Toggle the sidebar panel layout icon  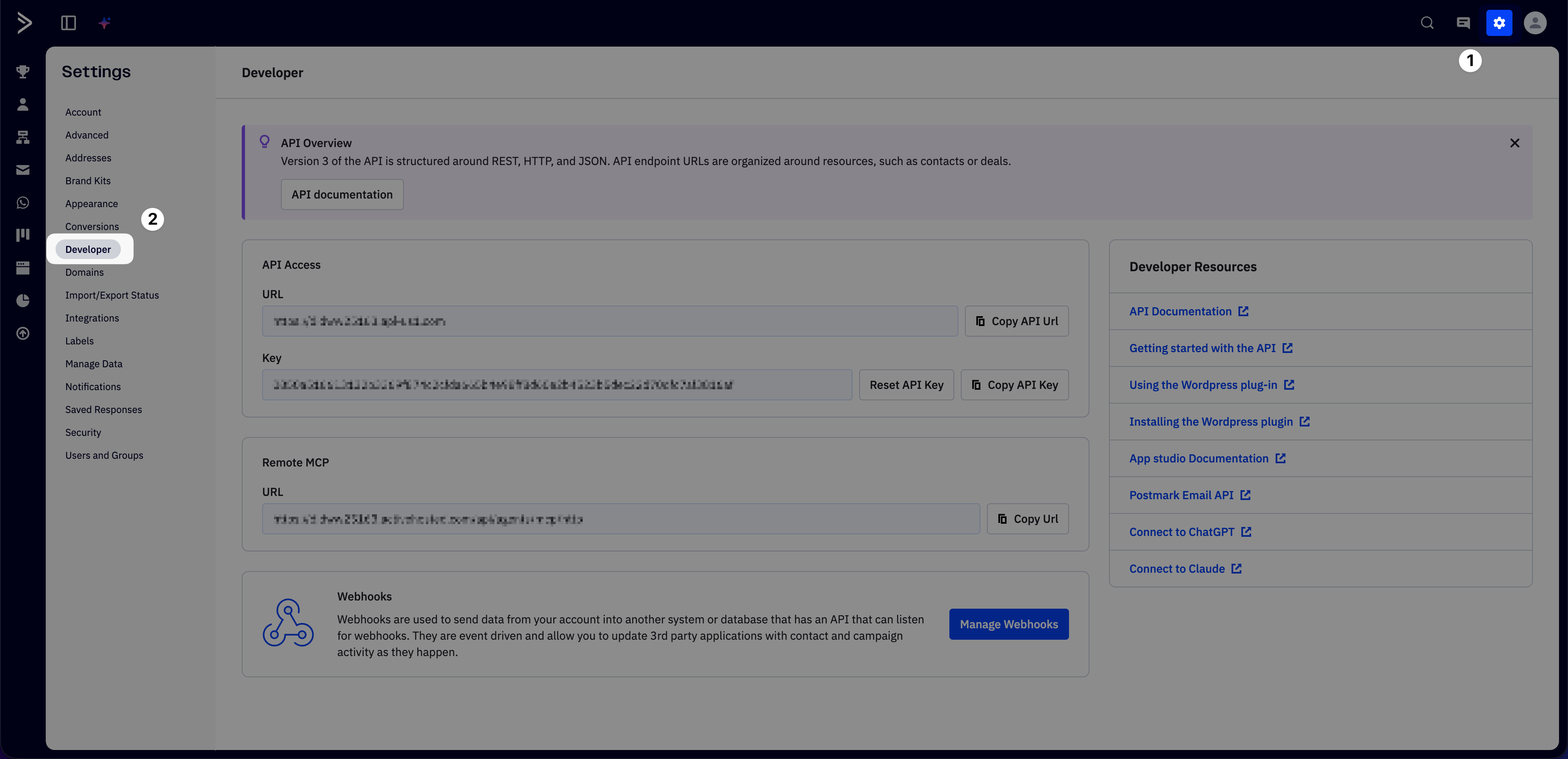[68, 23]
